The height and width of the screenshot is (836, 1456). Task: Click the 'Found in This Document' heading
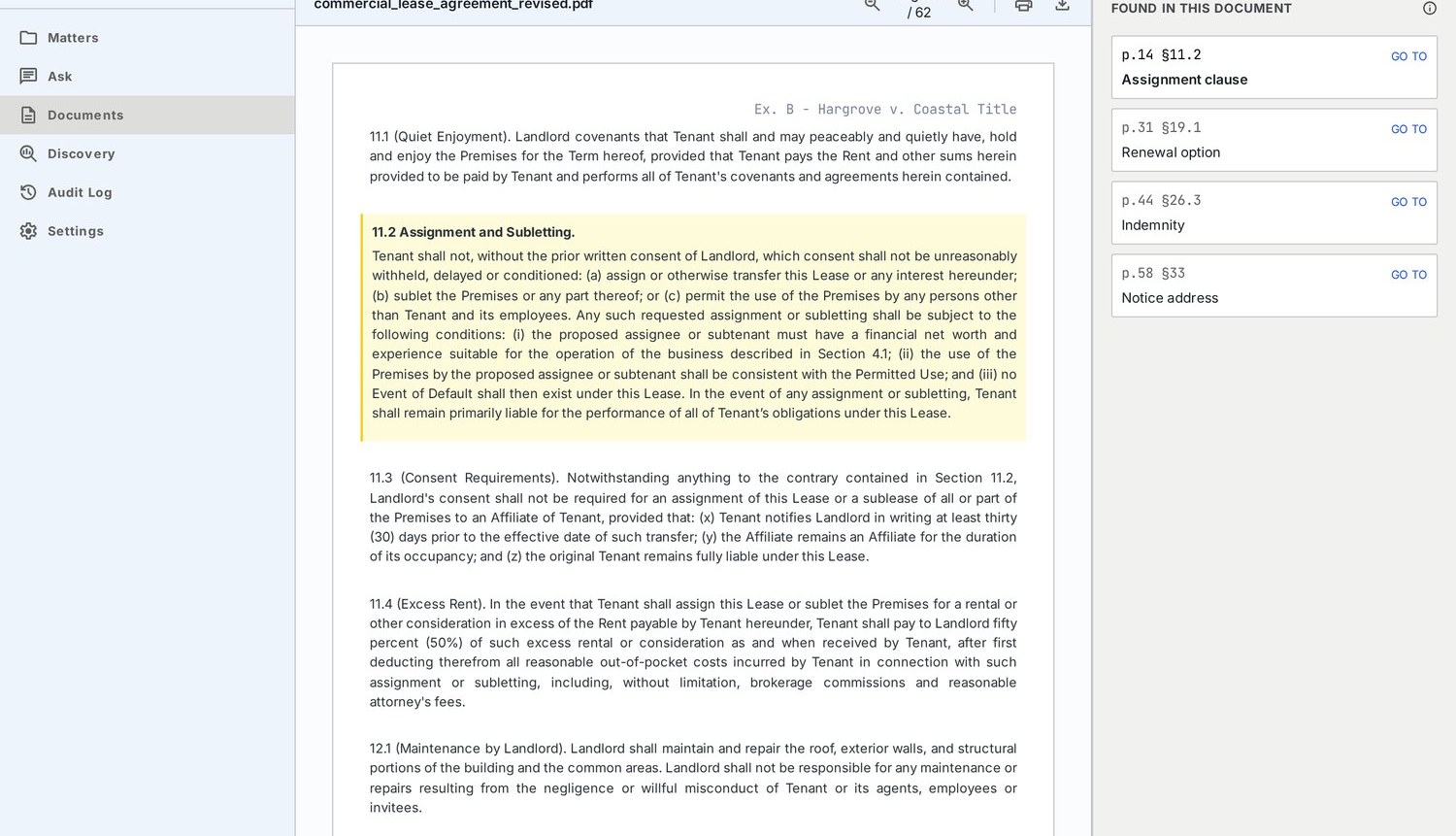pyautogui.click(x=1201, y=8)
